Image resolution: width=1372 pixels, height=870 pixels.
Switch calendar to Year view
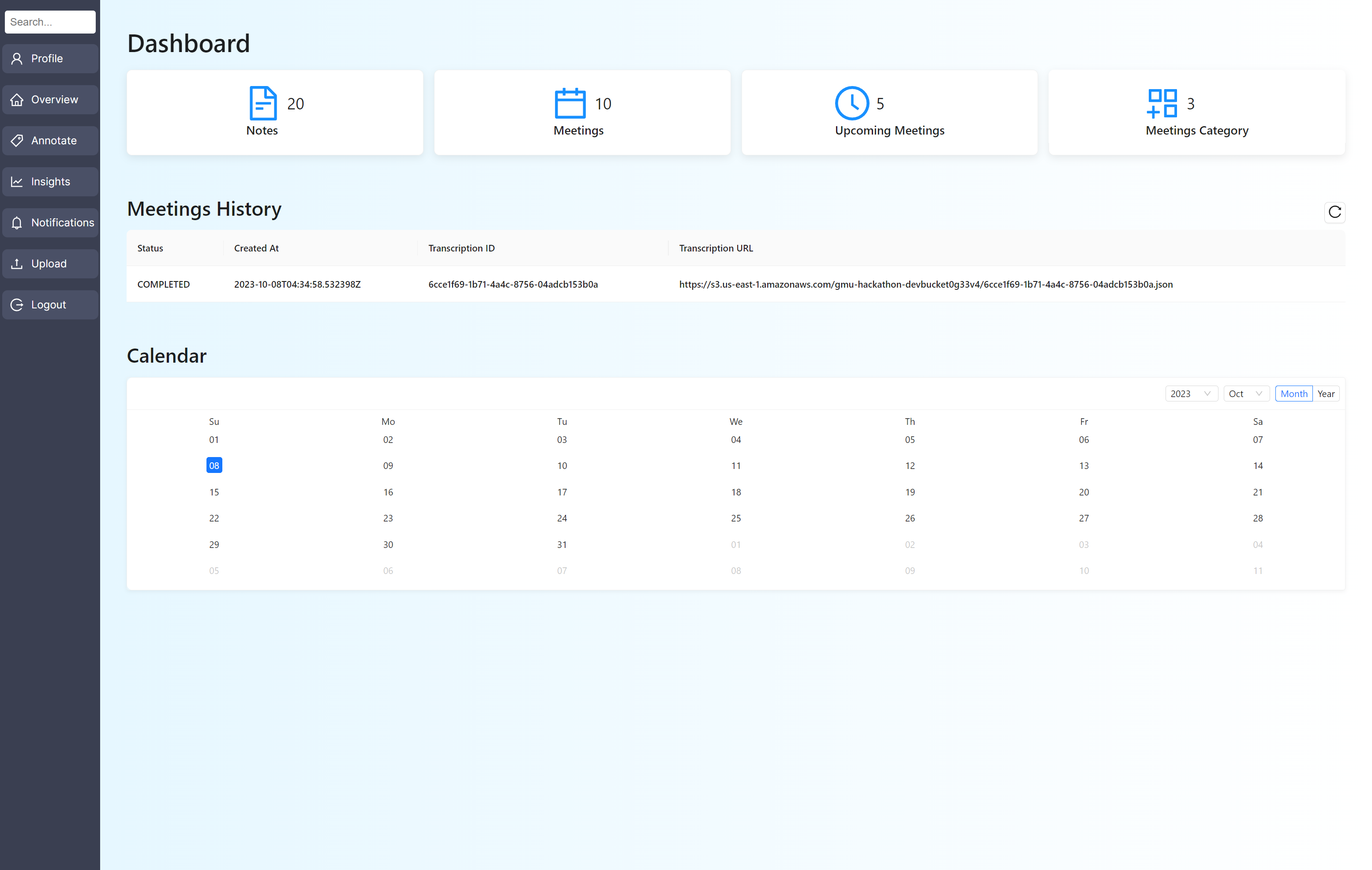click(x=1325, y=394)
